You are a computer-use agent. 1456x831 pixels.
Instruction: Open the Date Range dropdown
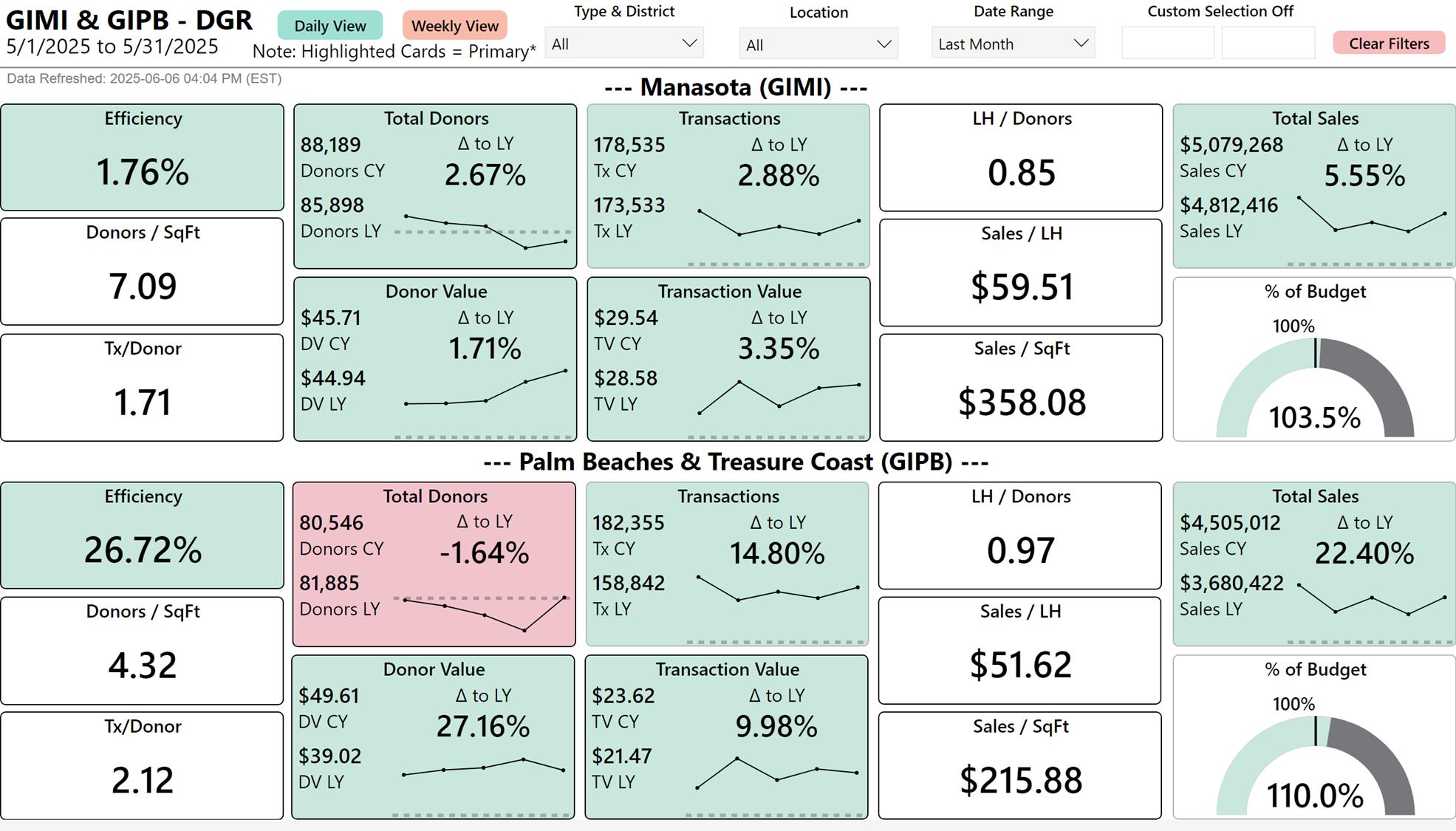1012,44
